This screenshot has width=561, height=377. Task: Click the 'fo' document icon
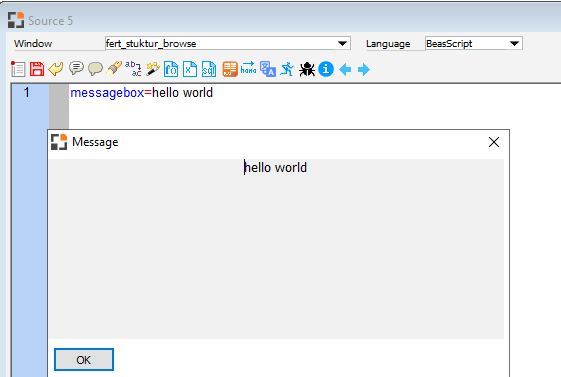(x=171, y=69)
